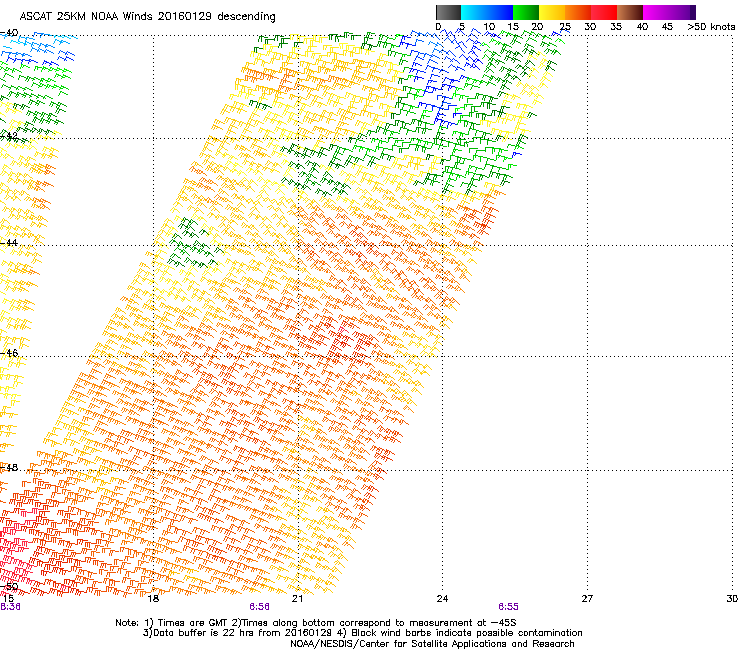The image size is (740, 650).
Task: Click the purple time label '8:56'
Action: [260, 607]
